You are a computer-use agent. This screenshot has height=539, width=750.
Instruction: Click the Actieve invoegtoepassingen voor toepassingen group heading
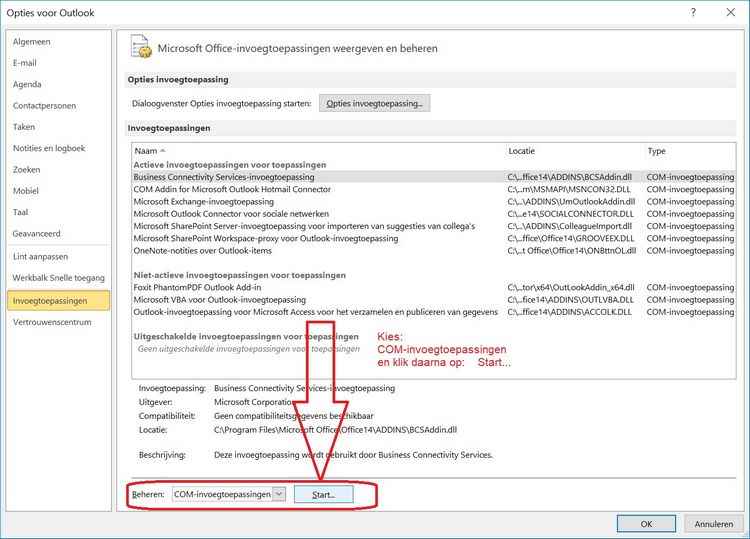pyautogui.click(x=230, y=165)
